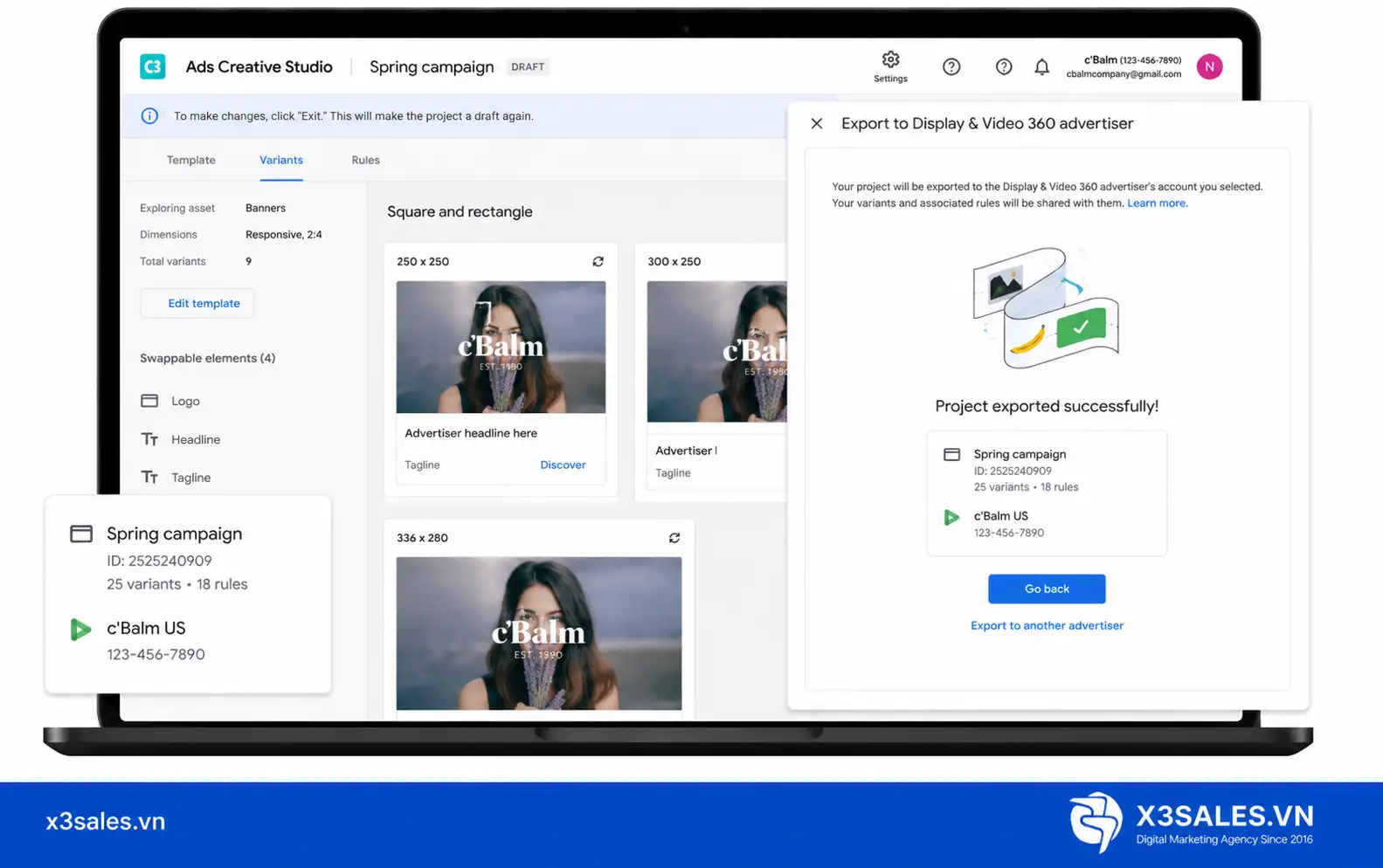Click Advertiser headline here text
This screenshot has width=1383, height=868.
(471, 433)
